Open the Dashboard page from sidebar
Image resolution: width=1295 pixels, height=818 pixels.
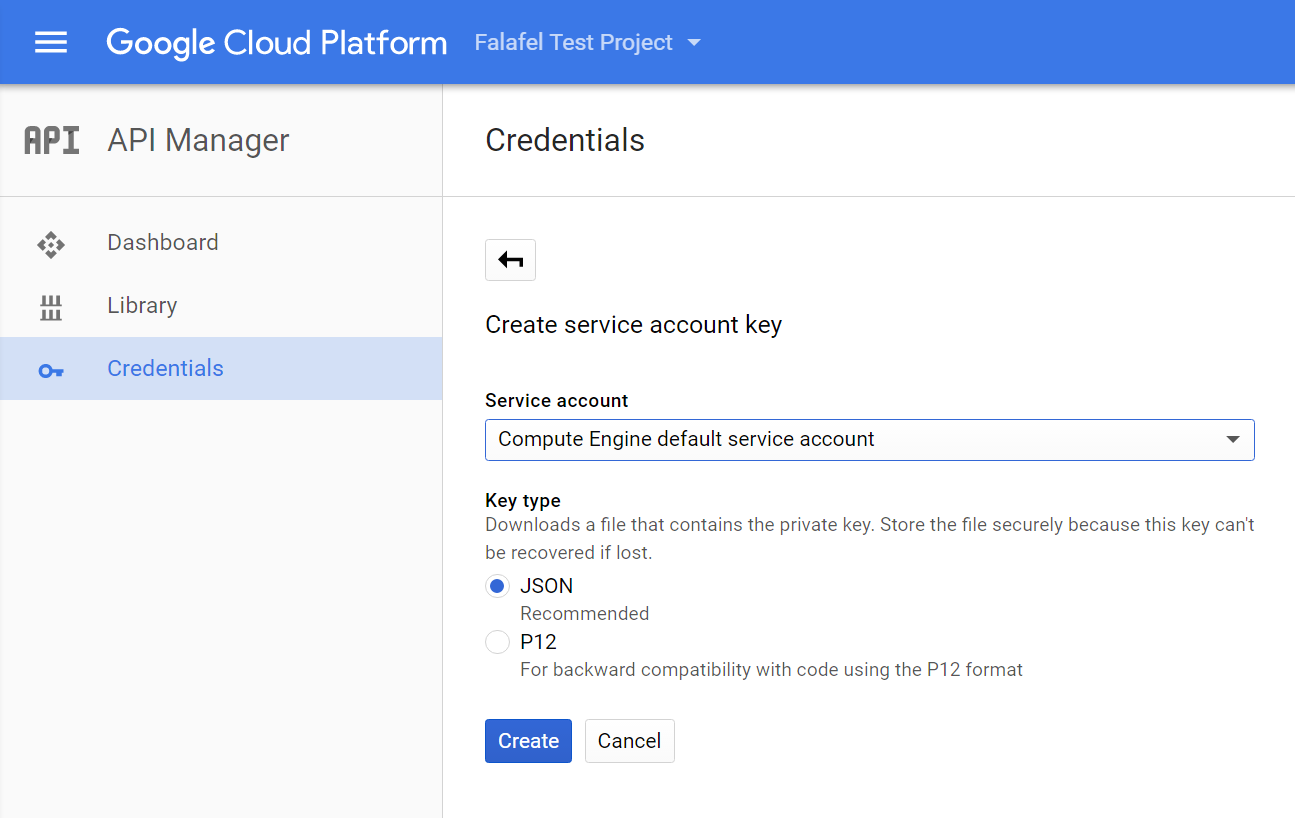162,242
